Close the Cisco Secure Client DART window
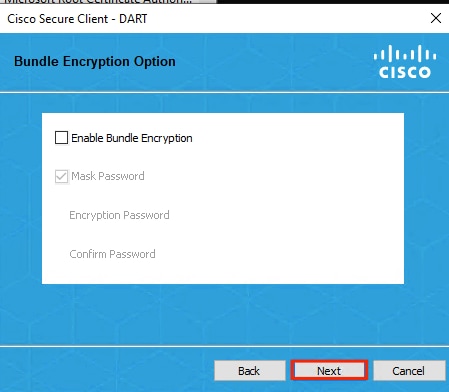 click(x=436, y=18)
